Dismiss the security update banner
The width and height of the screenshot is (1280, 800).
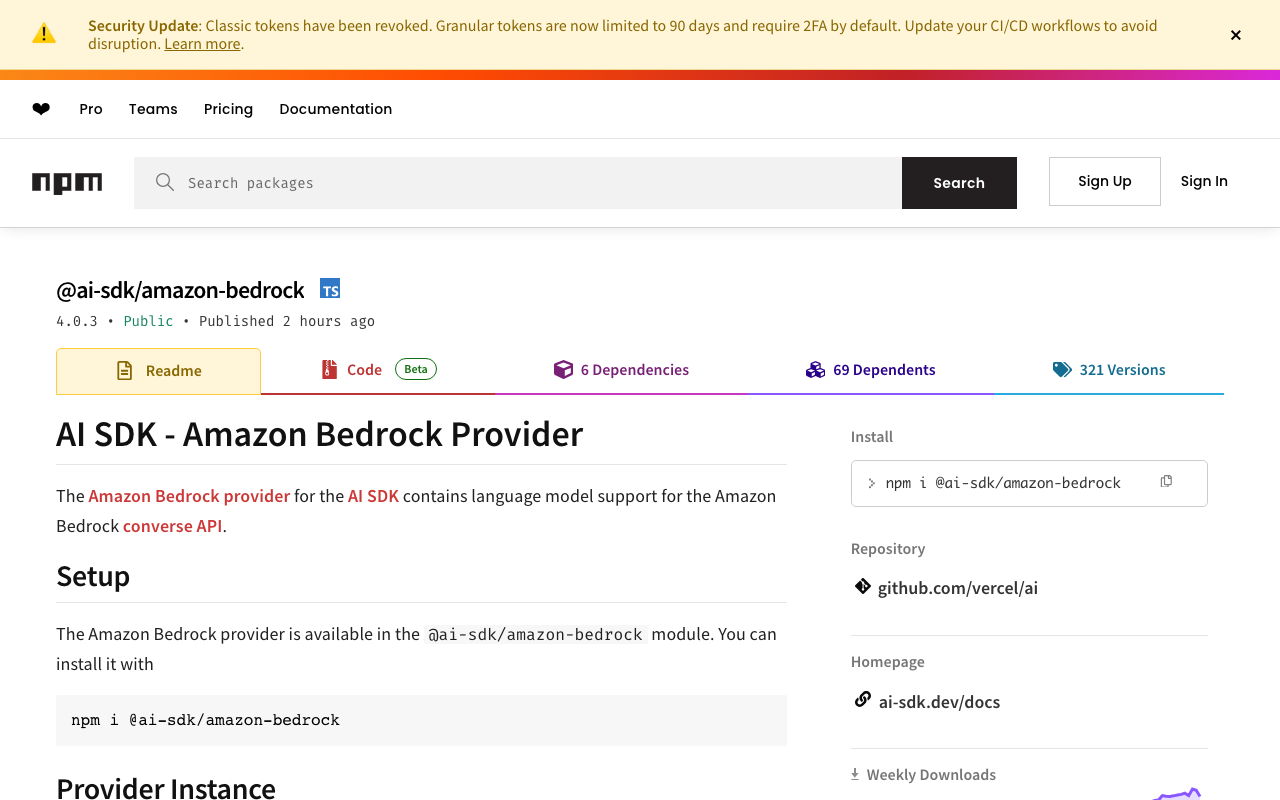click(x=1236, y=35)
